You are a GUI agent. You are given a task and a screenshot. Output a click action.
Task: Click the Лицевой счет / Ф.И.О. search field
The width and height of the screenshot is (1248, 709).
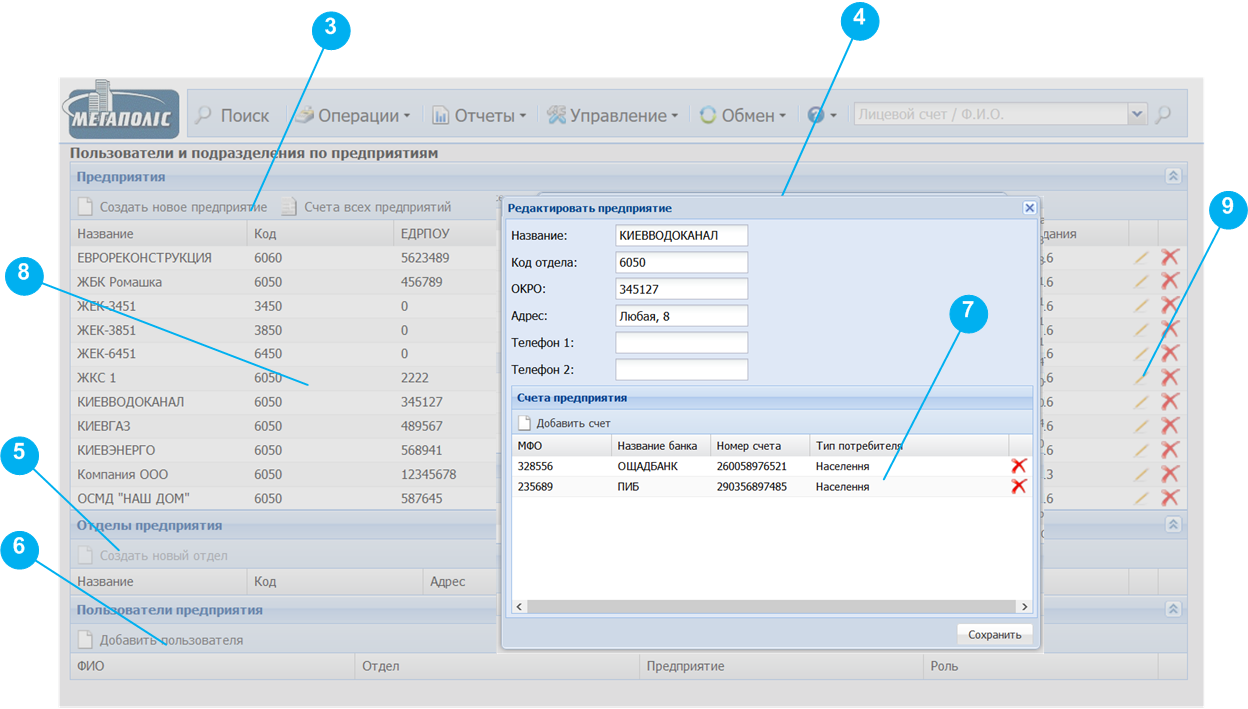990,115
